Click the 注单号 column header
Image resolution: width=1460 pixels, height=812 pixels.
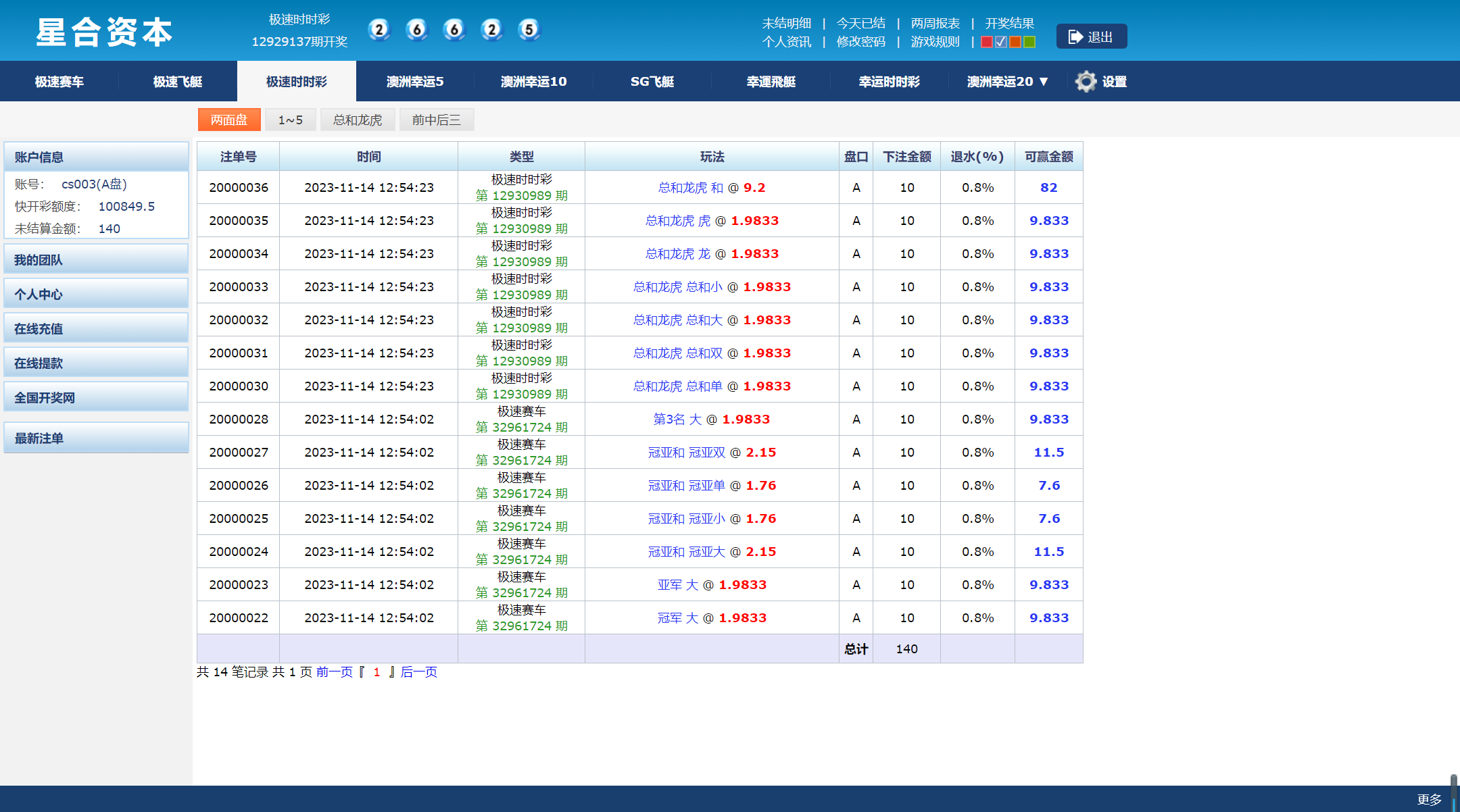pos(238,157)
